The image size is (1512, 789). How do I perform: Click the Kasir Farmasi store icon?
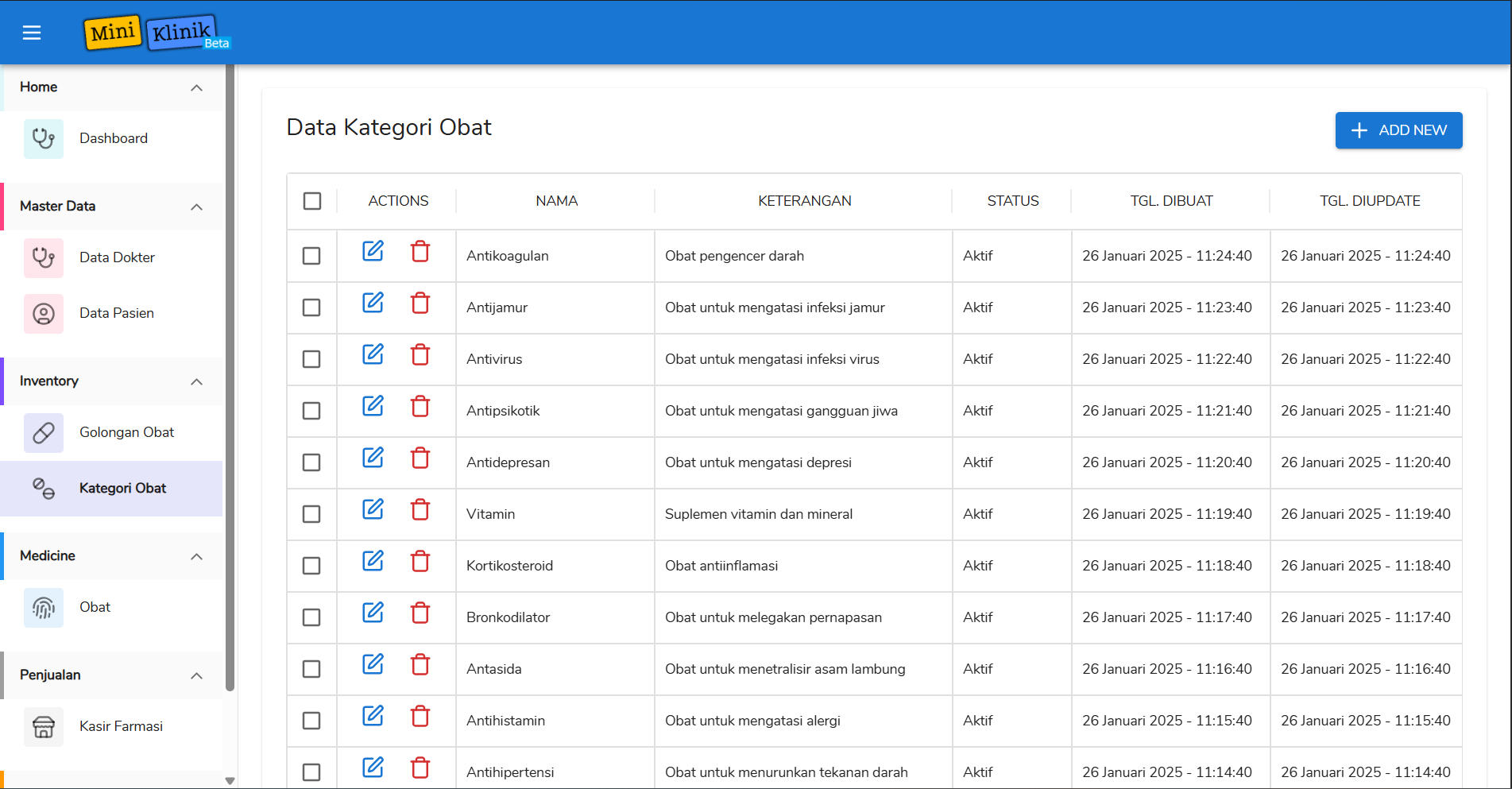coord(44,726)
